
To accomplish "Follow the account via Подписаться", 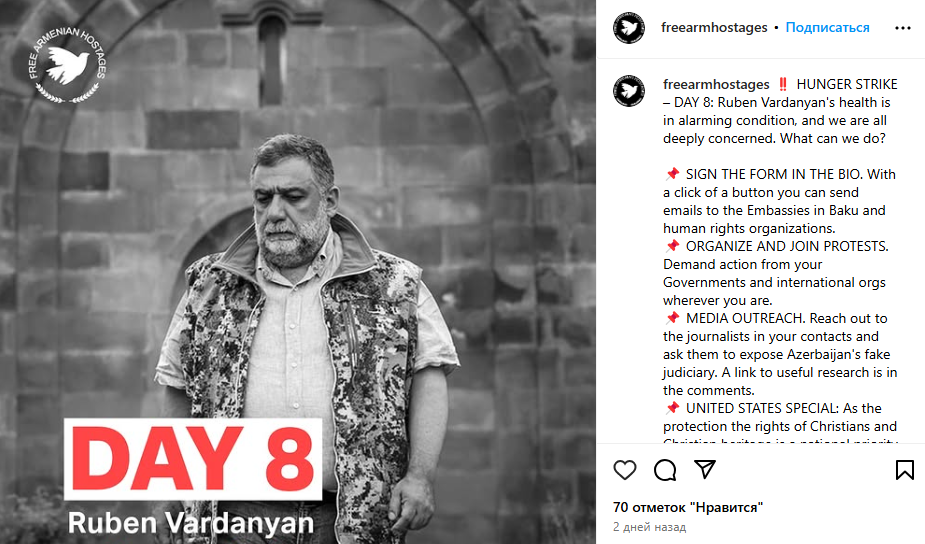I will (827, 28).
